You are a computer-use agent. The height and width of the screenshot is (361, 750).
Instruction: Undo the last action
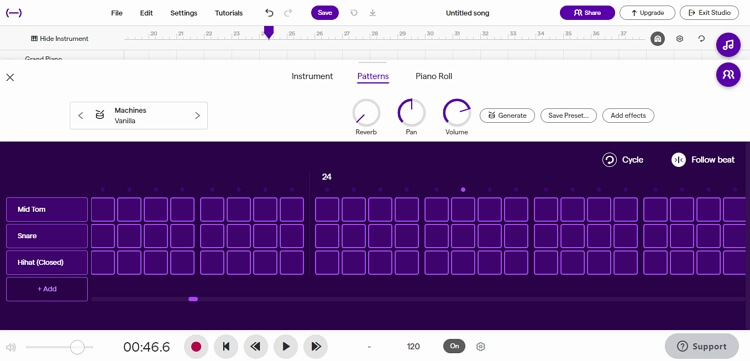pos(269,13)
